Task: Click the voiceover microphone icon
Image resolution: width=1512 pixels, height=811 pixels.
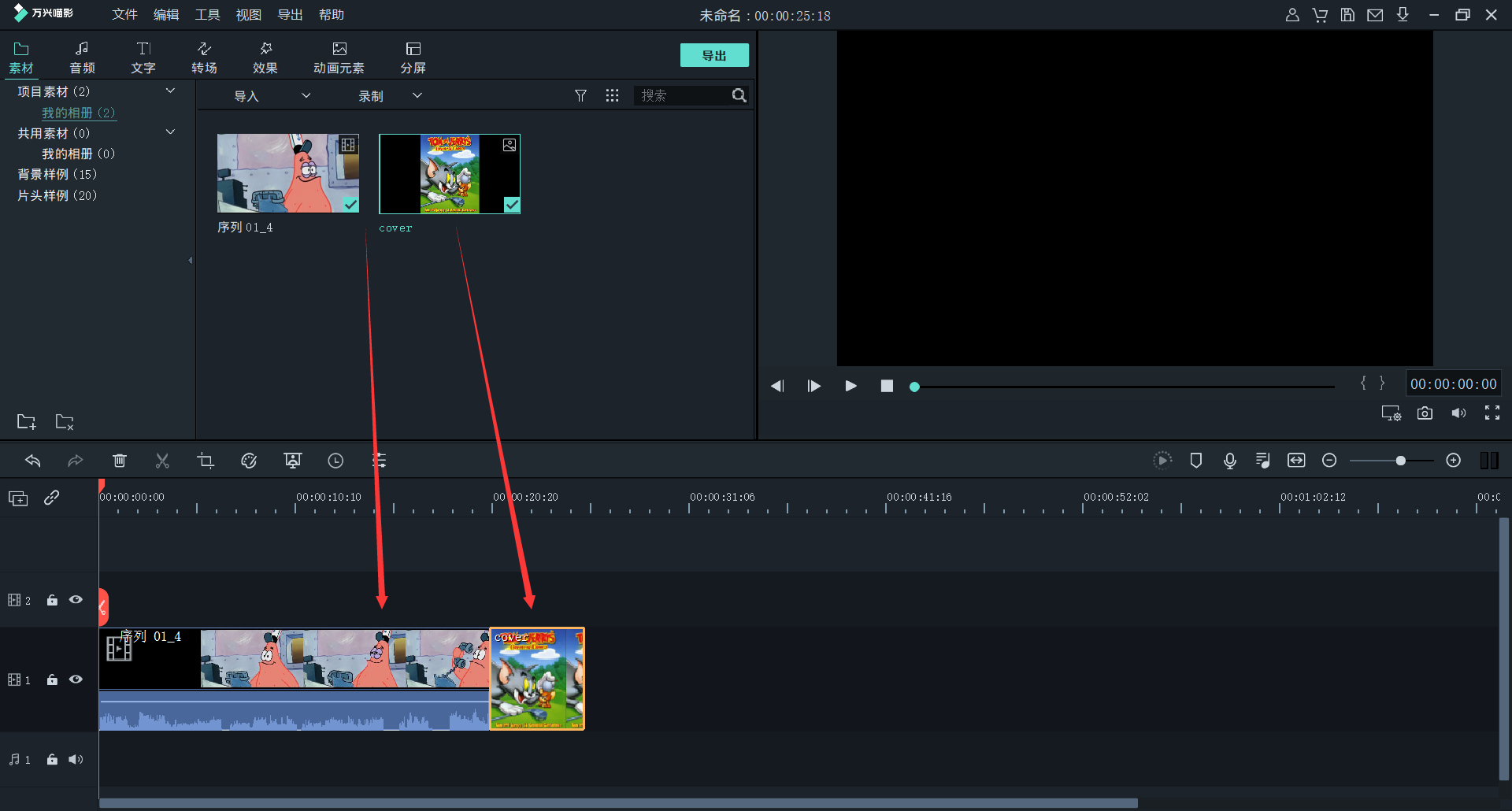Action: tap(1229, 461)
